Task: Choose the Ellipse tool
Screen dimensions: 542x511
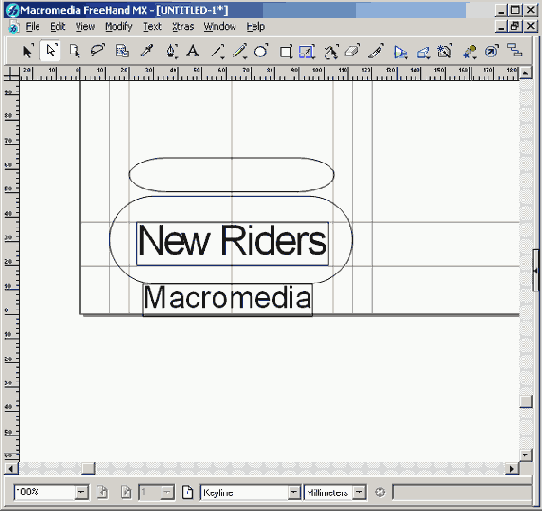Action: click(x=261, y=51)
